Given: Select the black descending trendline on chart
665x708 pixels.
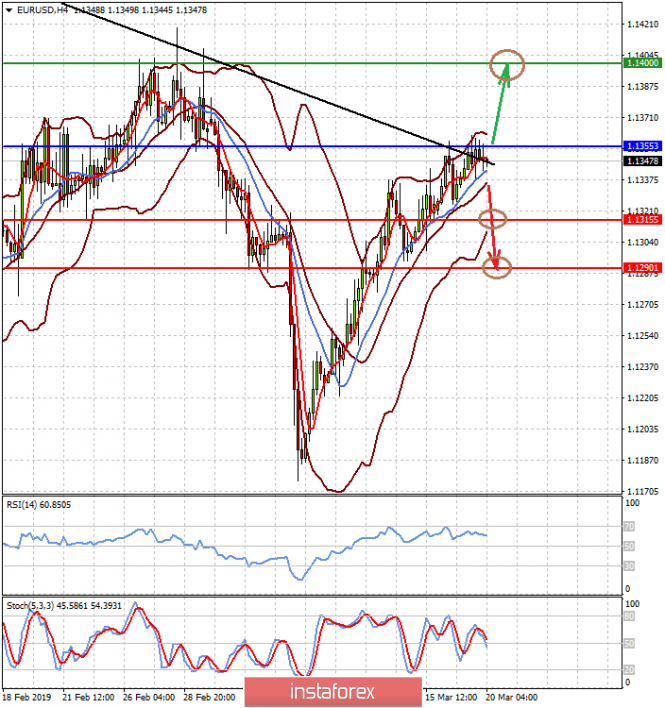Looking at the screenshot, I should pyautogui.click(x=277, y=85).
